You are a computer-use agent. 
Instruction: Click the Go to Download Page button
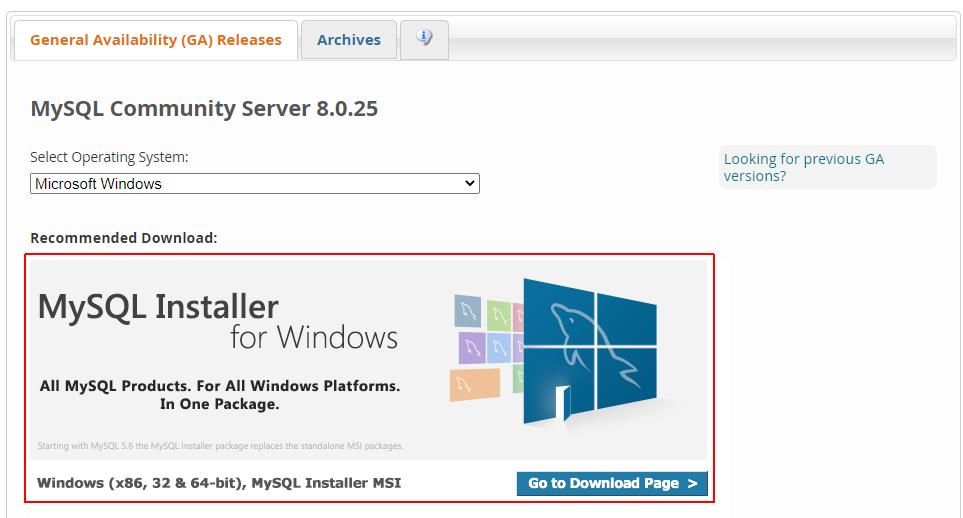612,483
